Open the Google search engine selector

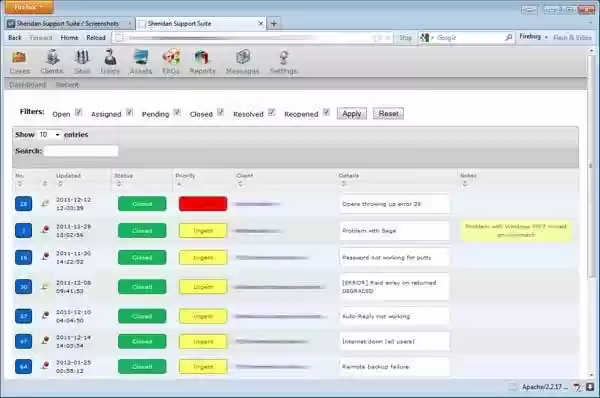click(426, 38)
